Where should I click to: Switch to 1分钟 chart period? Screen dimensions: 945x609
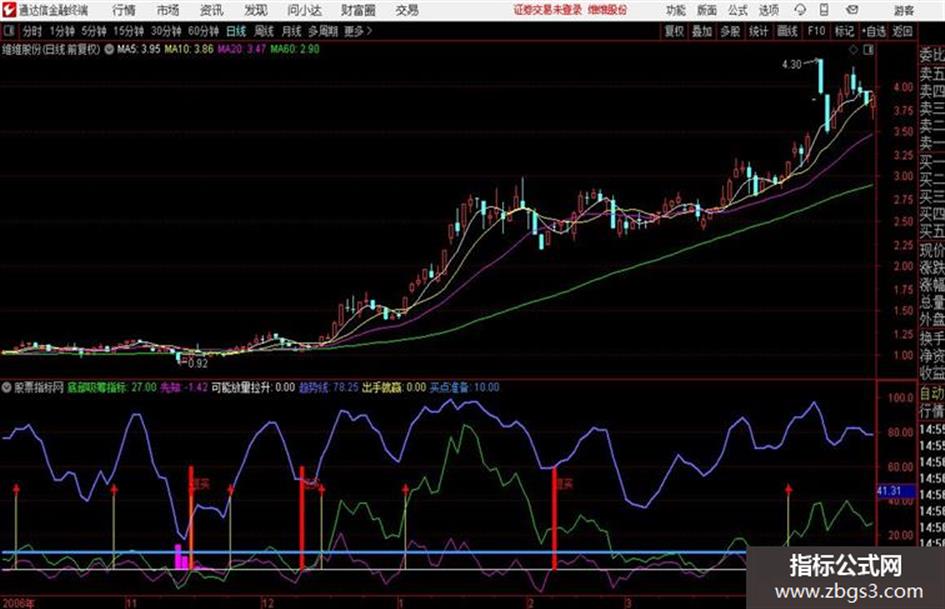(62, 31)
